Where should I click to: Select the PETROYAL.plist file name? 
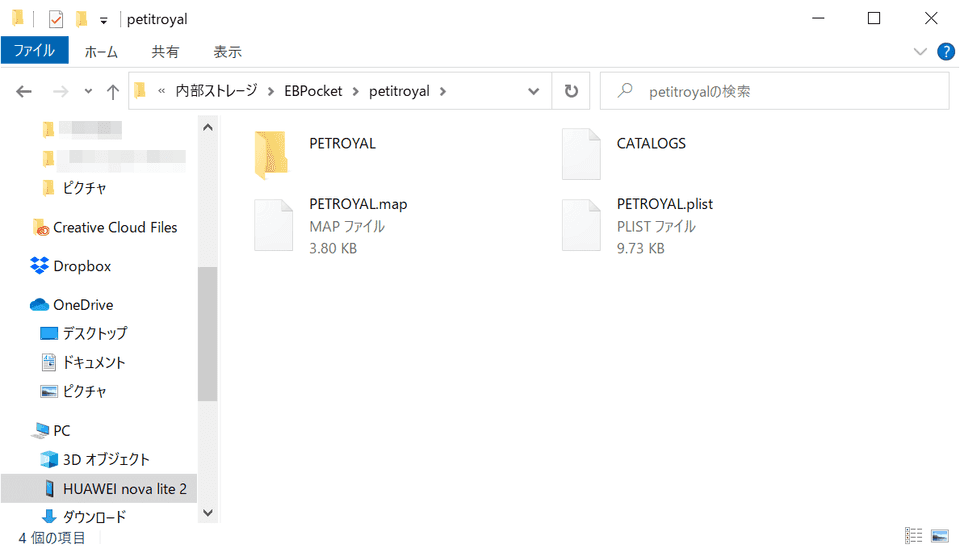tap(665, 204)
